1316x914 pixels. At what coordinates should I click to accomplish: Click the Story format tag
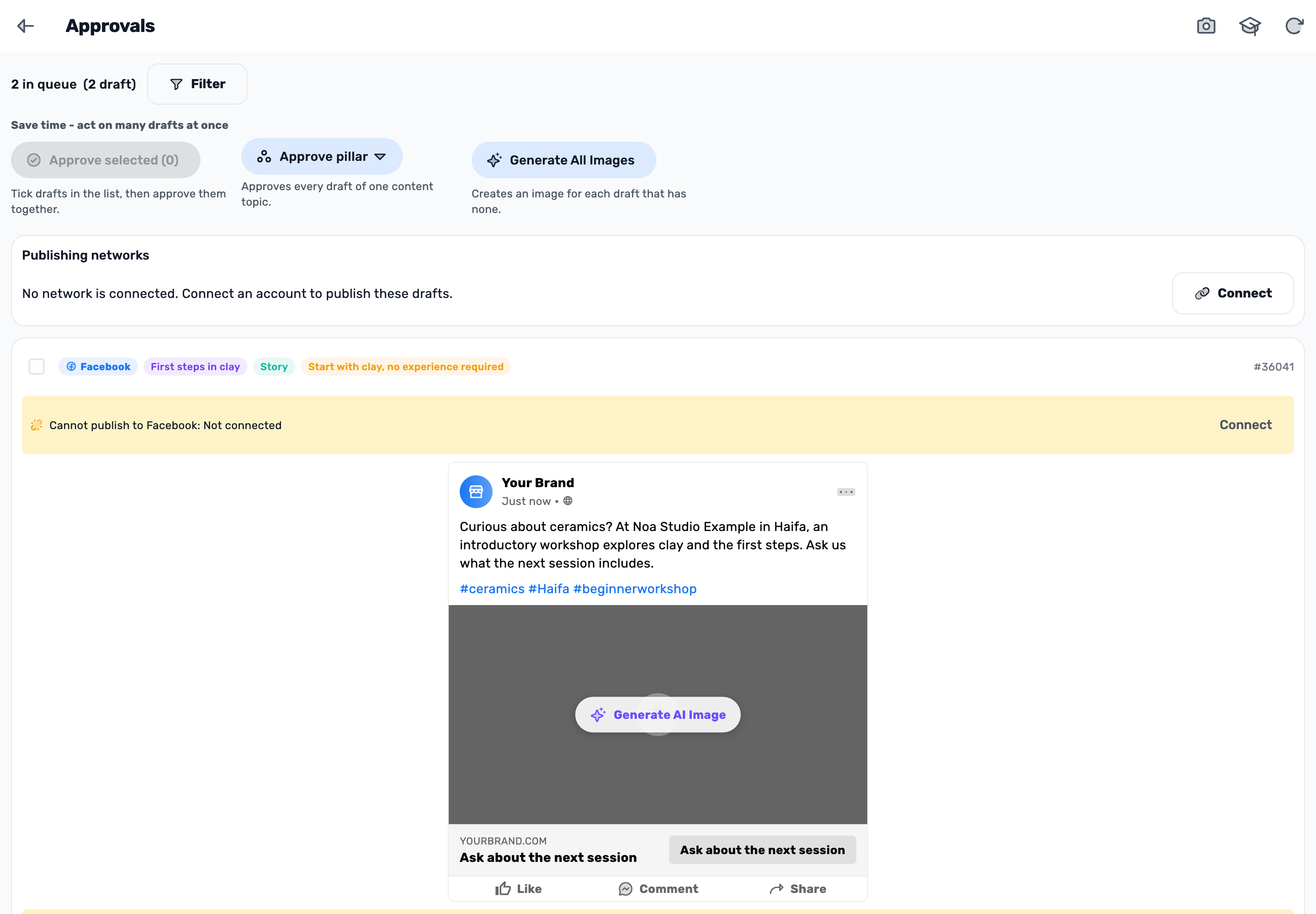(274, 367)
